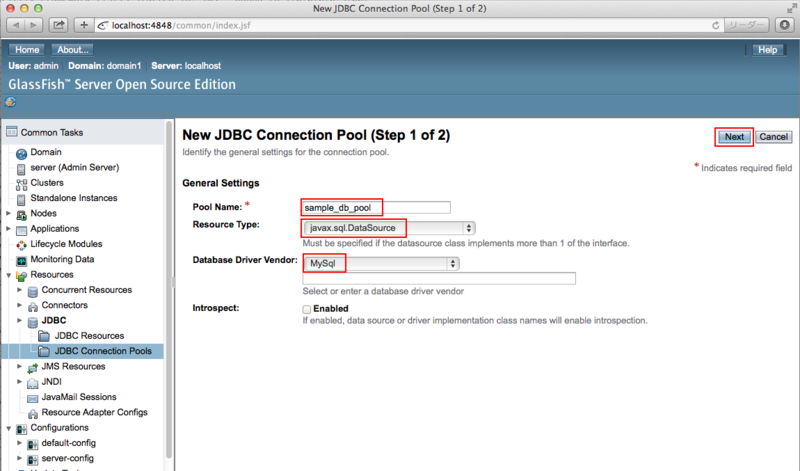Expand the server-config node
The image size is (800, 471).
(20, 458)
